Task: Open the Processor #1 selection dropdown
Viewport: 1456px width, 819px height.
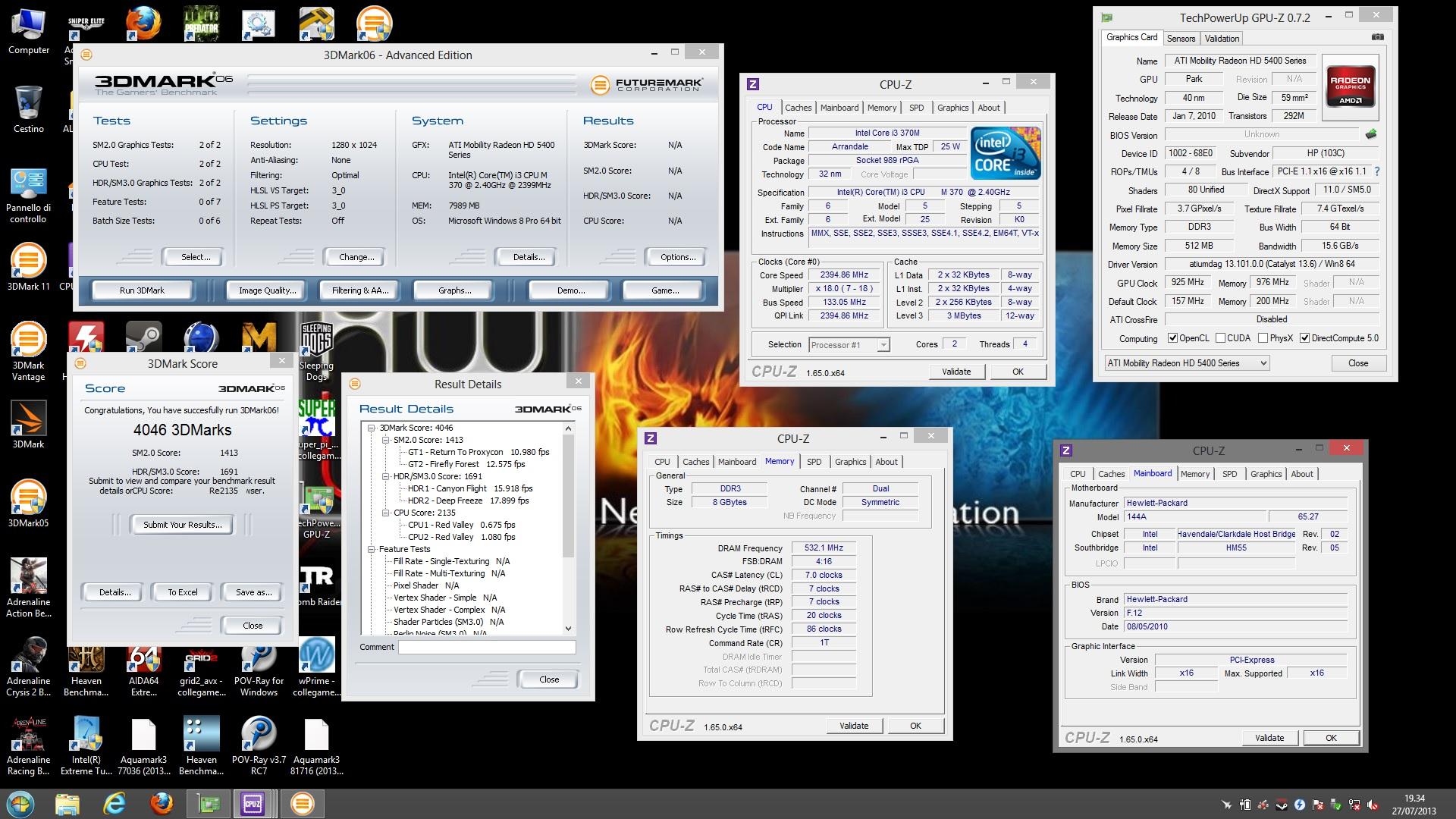Action: click(849, 345)
